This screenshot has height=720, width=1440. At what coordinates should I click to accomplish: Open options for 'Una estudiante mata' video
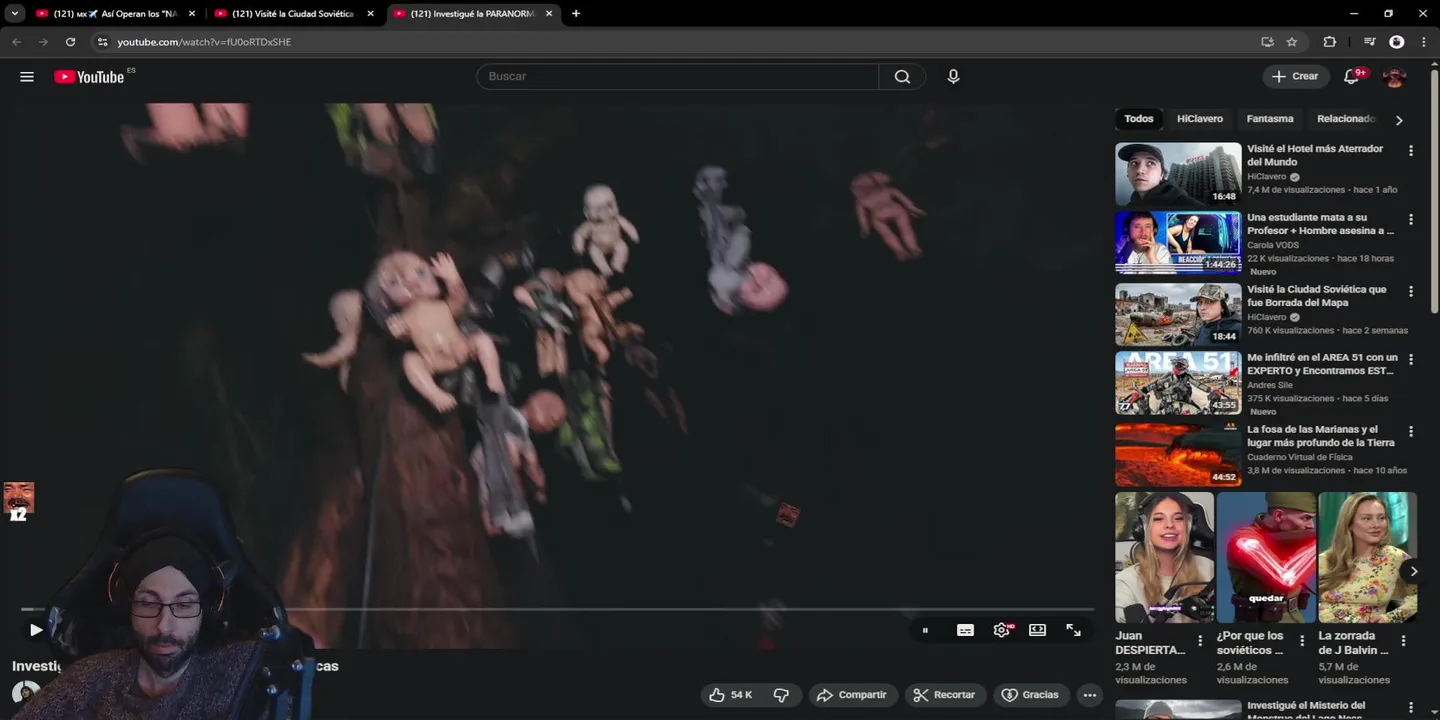[x=1411, y=219]
